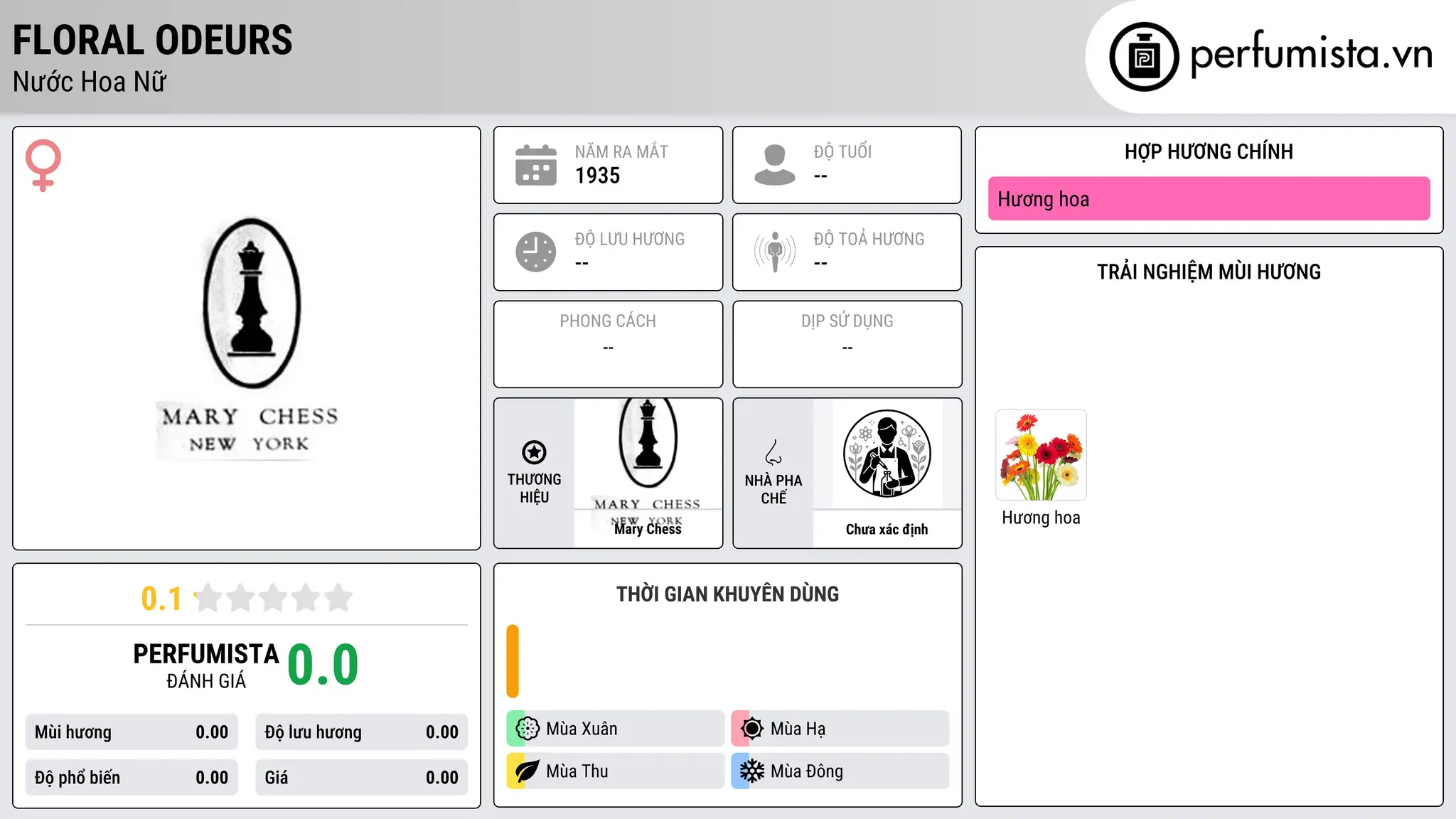Select the Mùa Xuân season bar
Viewport: 1456px width, 819px height.
[x=615, y=729]
